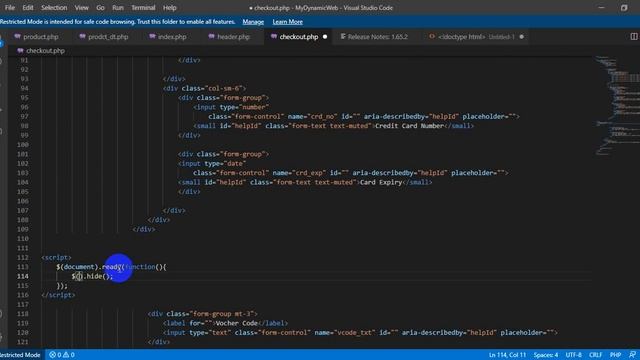The image size is (640, 360).
Task: Click the name="crd_no" attribute
Action: [313, 116]
